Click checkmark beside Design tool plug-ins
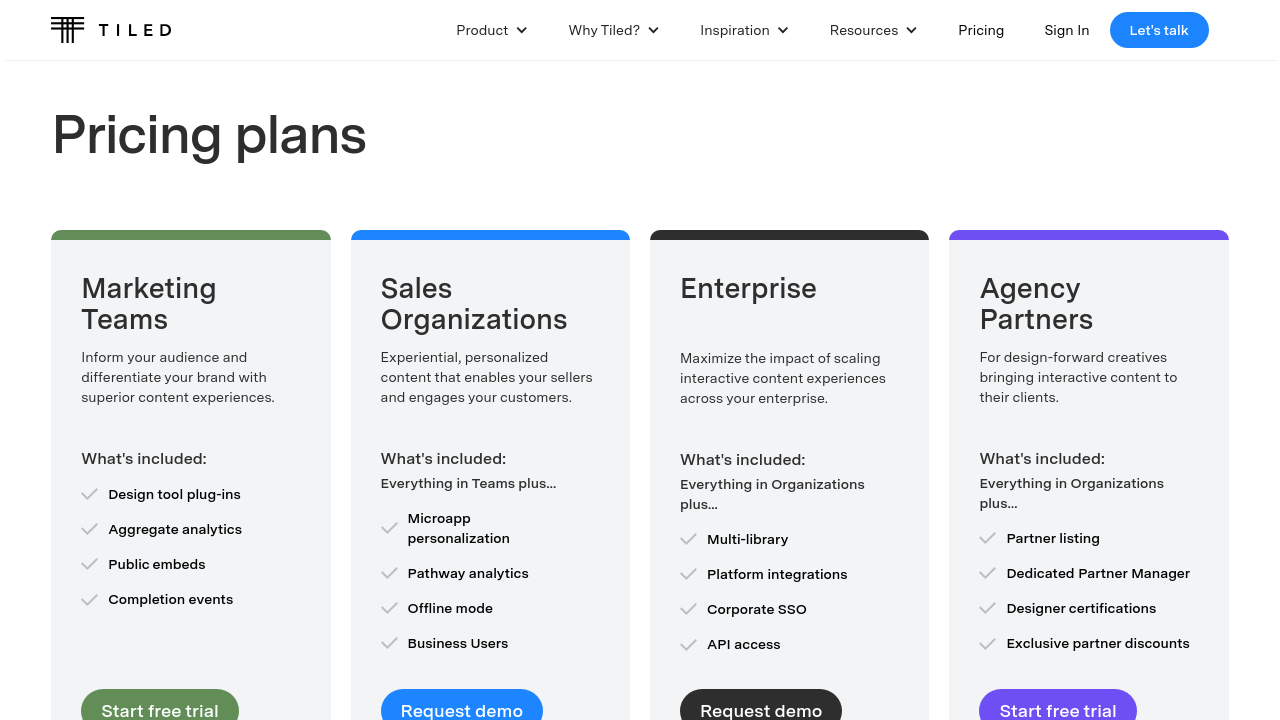This screenshot has height=720, width=1280. [x=90, y=494]
